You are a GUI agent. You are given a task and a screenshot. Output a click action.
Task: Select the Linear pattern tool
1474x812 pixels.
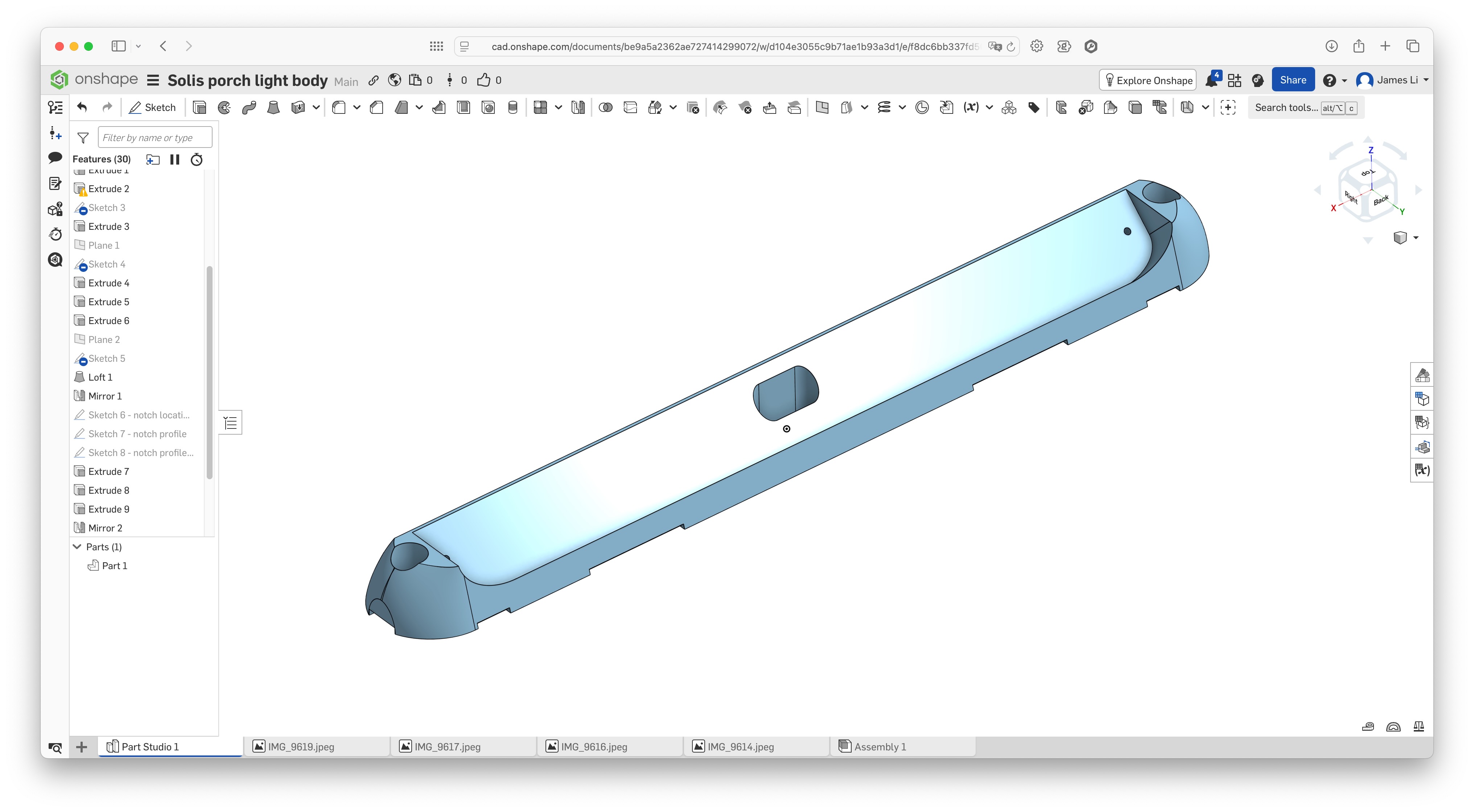pos(540,108)
